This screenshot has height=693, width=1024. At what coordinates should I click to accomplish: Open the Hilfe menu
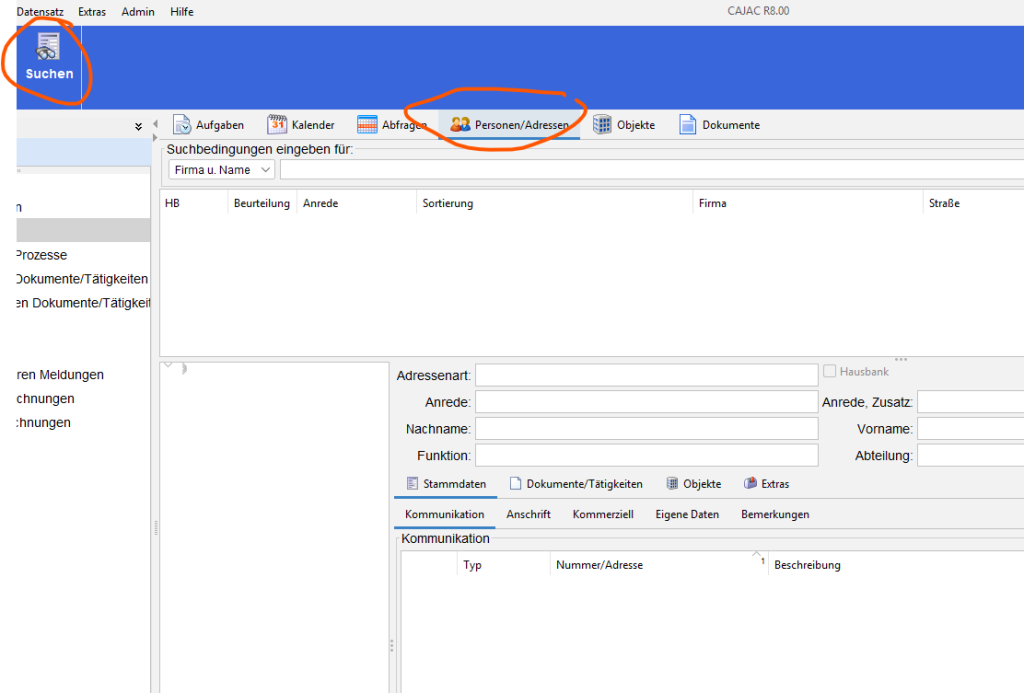(182, 12)
